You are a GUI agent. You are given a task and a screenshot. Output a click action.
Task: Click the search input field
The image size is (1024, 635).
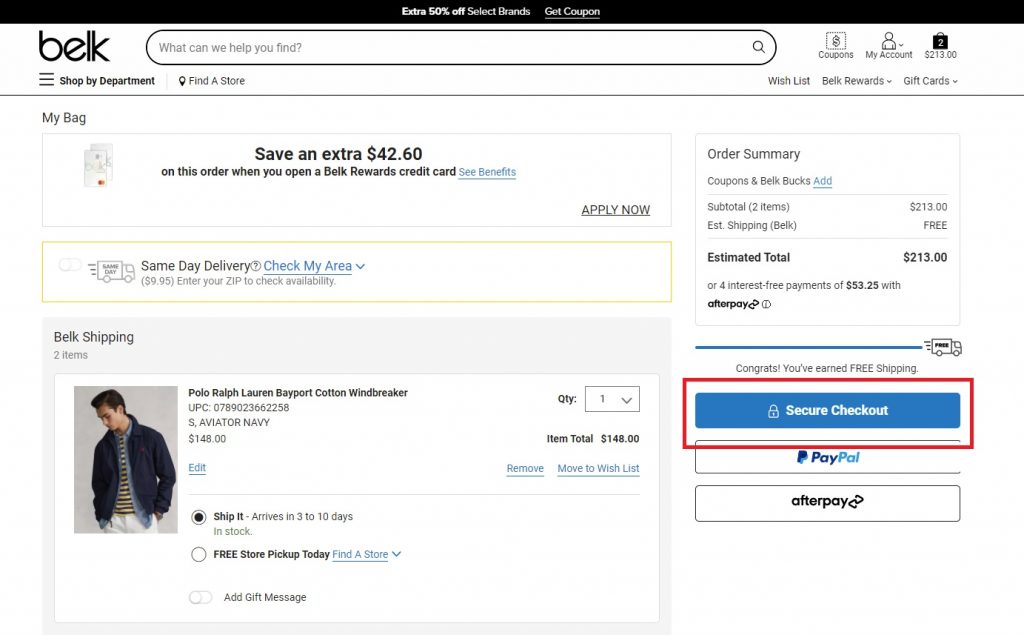(450, 47)
